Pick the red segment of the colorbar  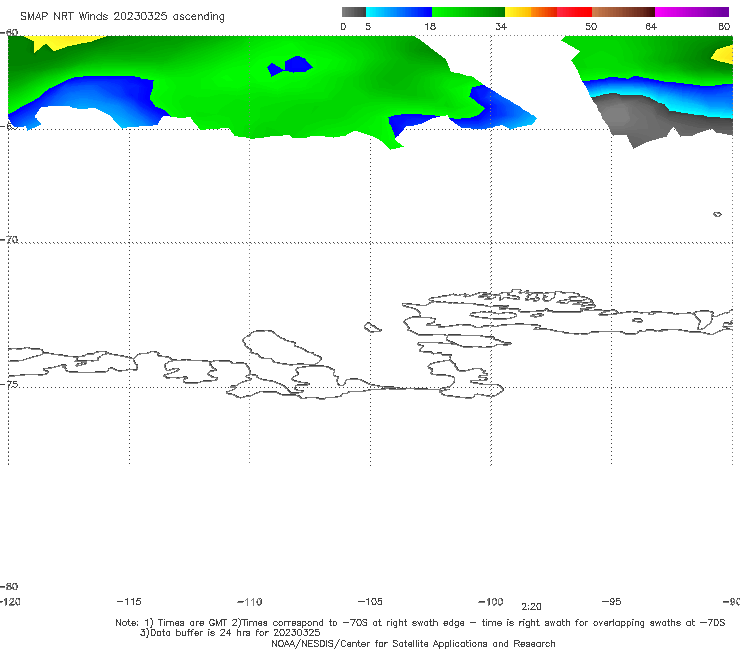574,12
